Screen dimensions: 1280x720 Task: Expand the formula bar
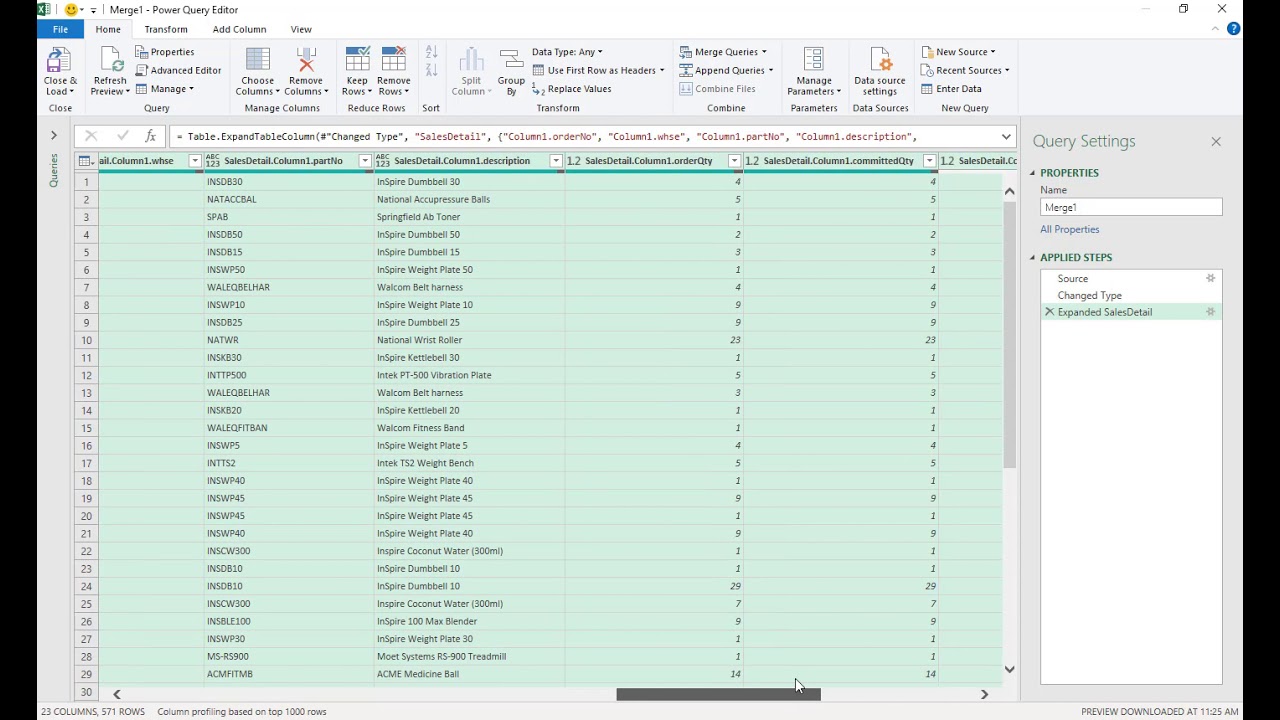(1006, 136)
